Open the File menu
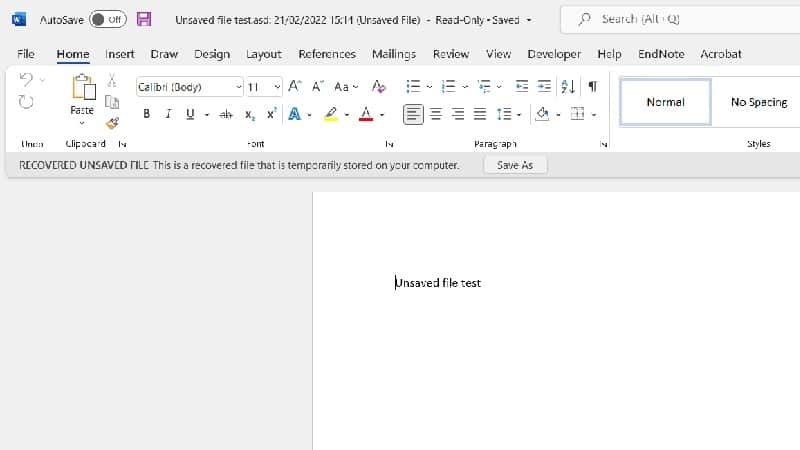 26,54
